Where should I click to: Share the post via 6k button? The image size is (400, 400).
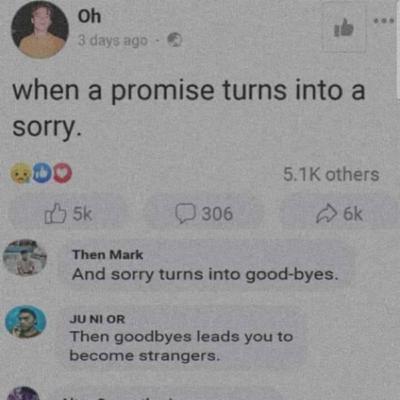click(339, 214)
